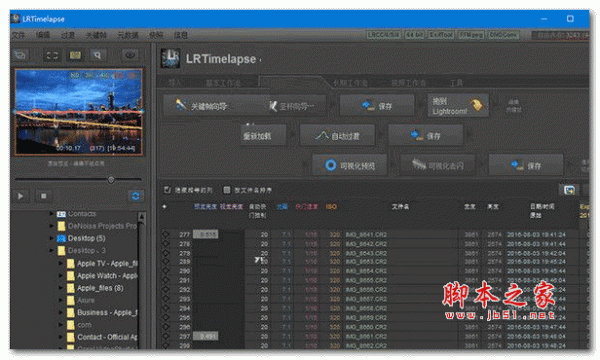Viewport: 600px width, 360px height.
Task: Start preview with the play button
Action: [20, 196]
